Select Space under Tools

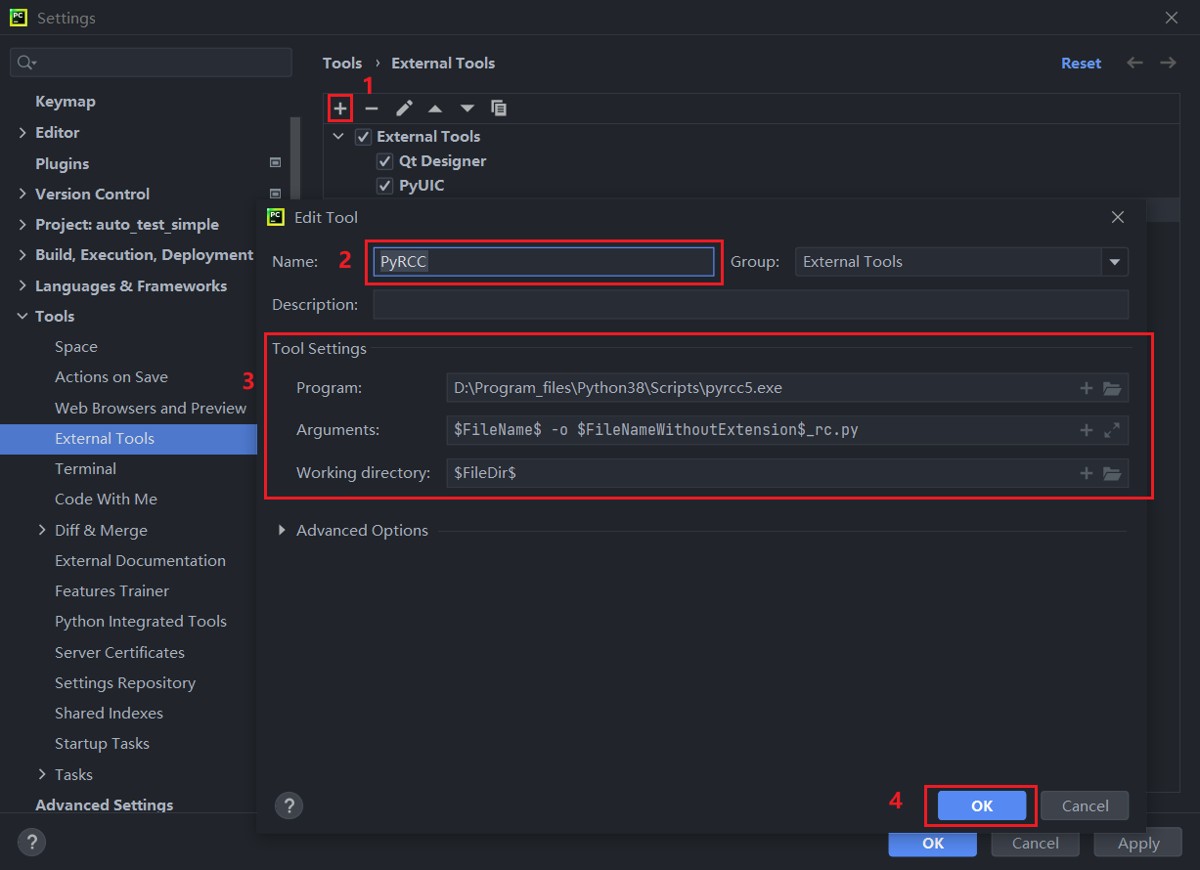pyautogui.click(x=76, y=347)
